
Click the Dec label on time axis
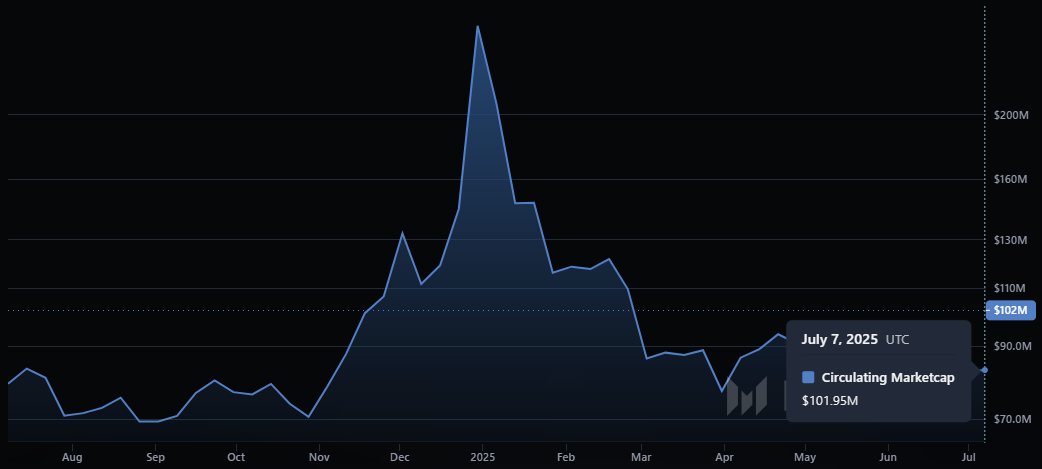point(399,457)
